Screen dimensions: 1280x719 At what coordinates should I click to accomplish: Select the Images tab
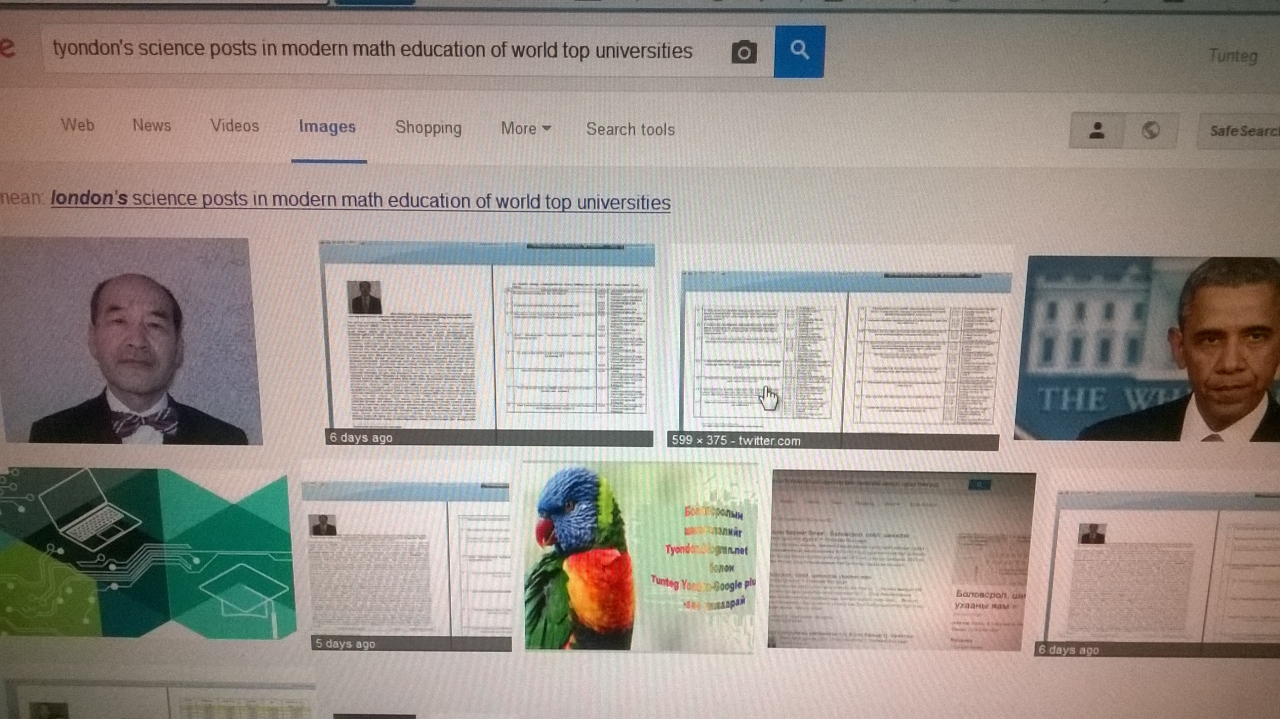[327, 126]
